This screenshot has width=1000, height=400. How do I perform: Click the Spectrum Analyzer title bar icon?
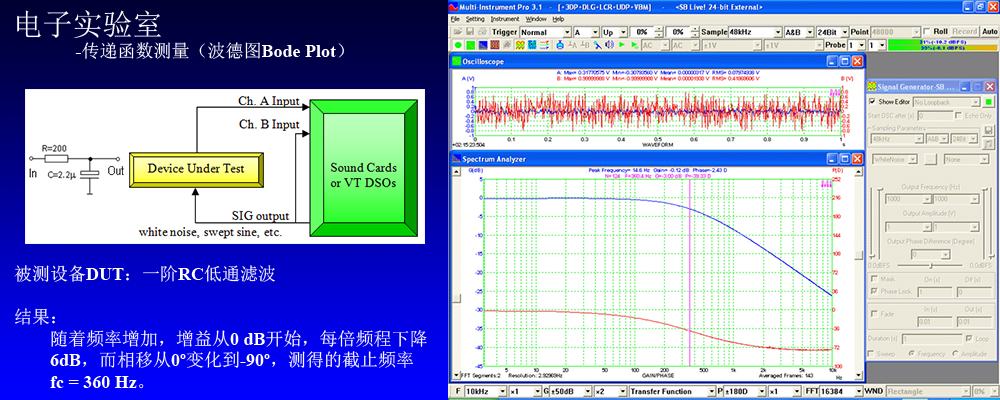(457, 158)
